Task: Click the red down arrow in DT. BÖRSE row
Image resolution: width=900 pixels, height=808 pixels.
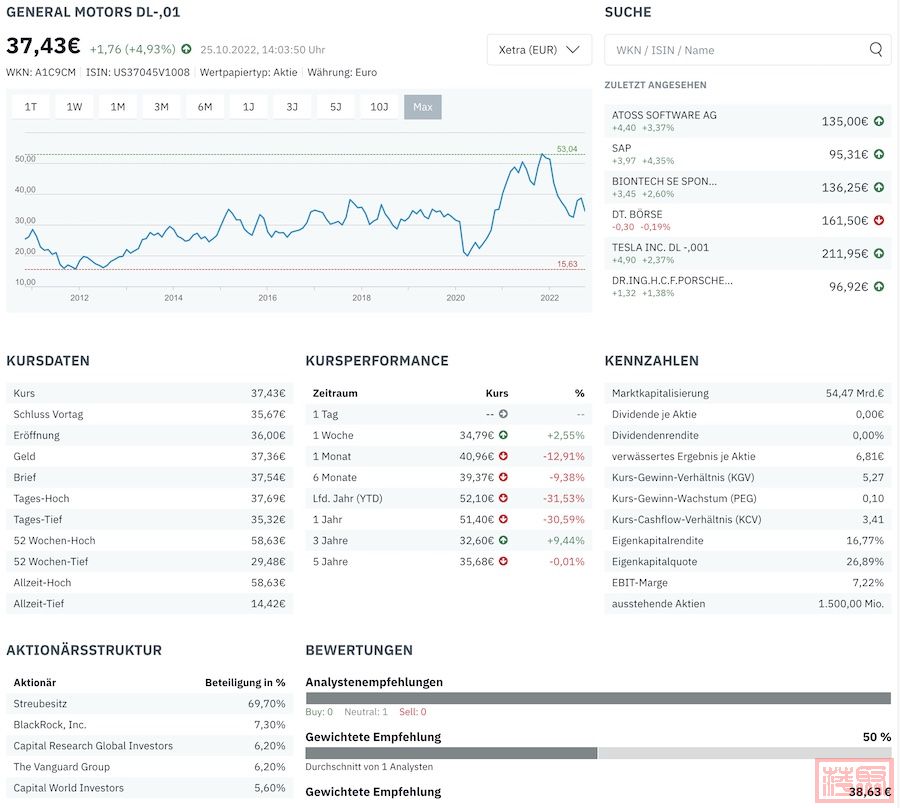Action: click(879, 220)
